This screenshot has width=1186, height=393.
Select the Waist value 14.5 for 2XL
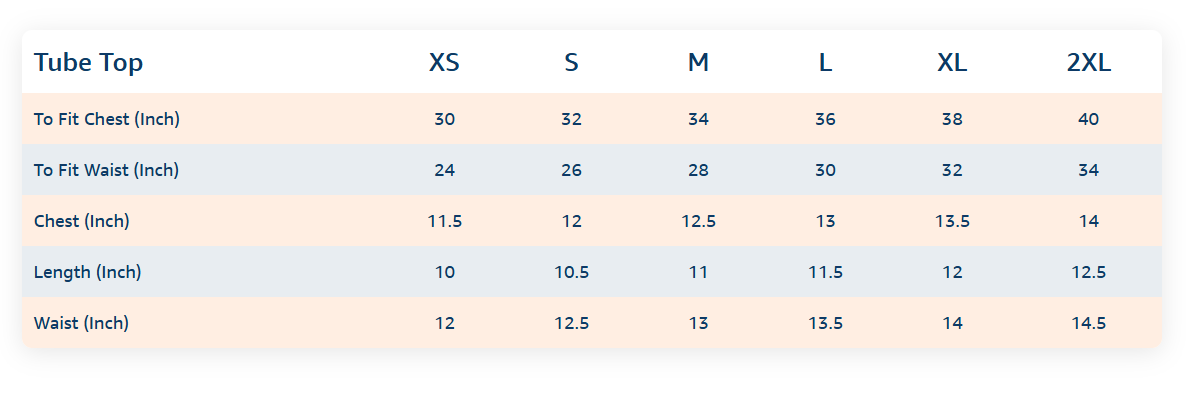(x=1088, y=323)
